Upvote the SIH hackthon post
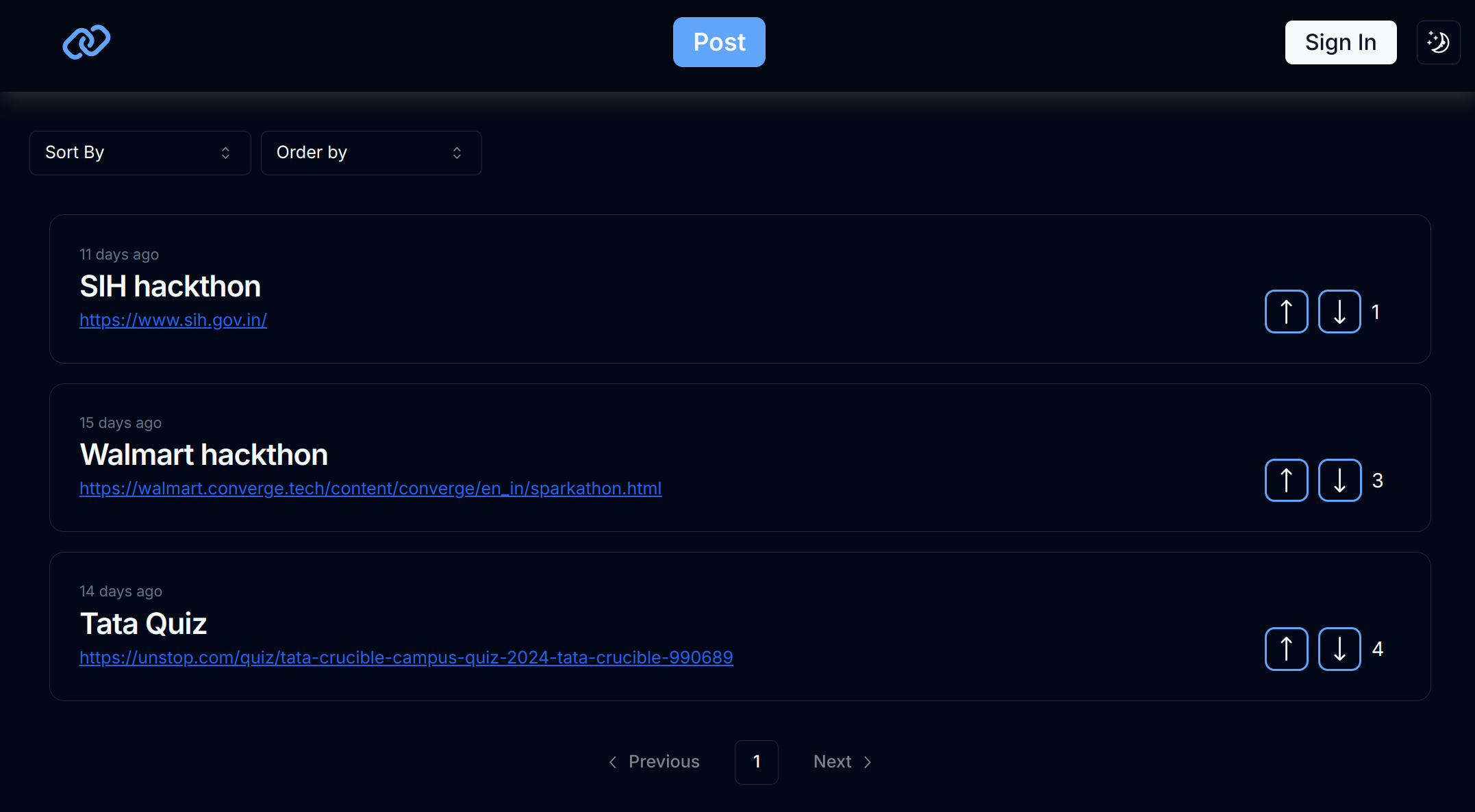The width and height of the screenshot is (1475, 812). pyautogui.click(x=1286, y=312)
